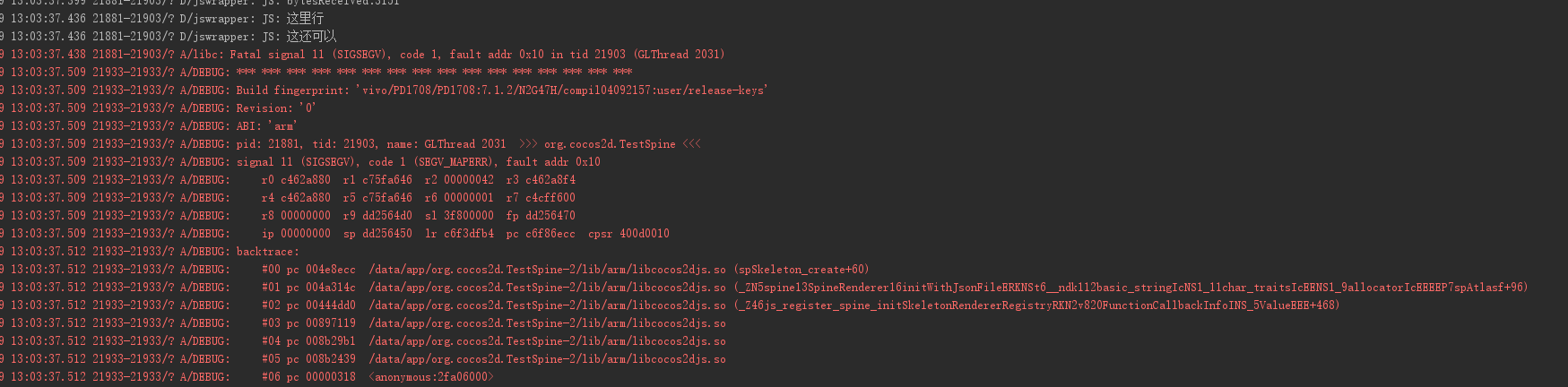Click the Revision: '0' log line
This screenshot has width=1568, height=387.
tap(276, 108)
